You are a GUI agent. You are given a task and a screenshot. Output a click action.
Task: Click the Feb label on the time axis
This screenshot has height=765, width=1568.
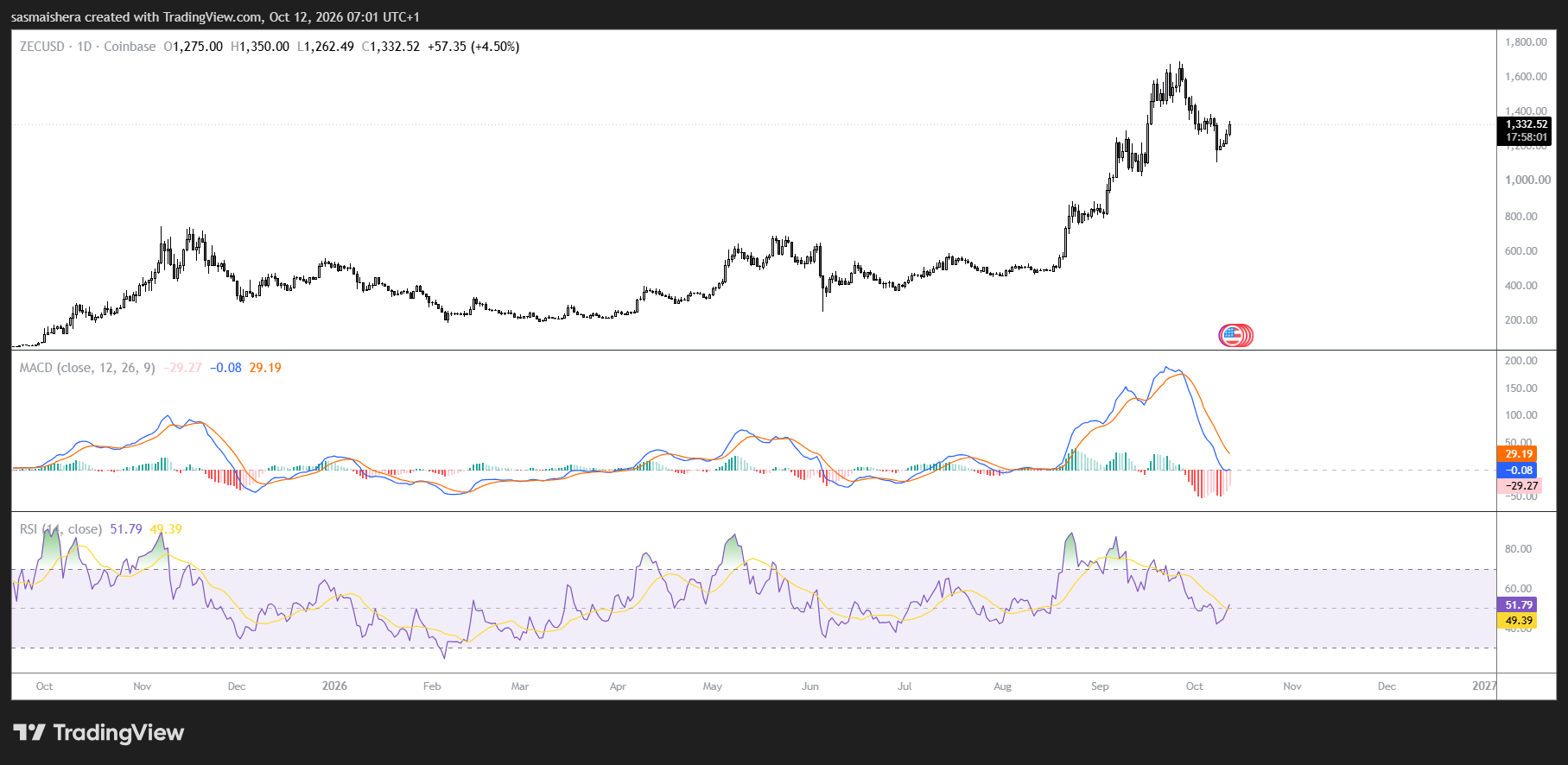pos(432,686)
